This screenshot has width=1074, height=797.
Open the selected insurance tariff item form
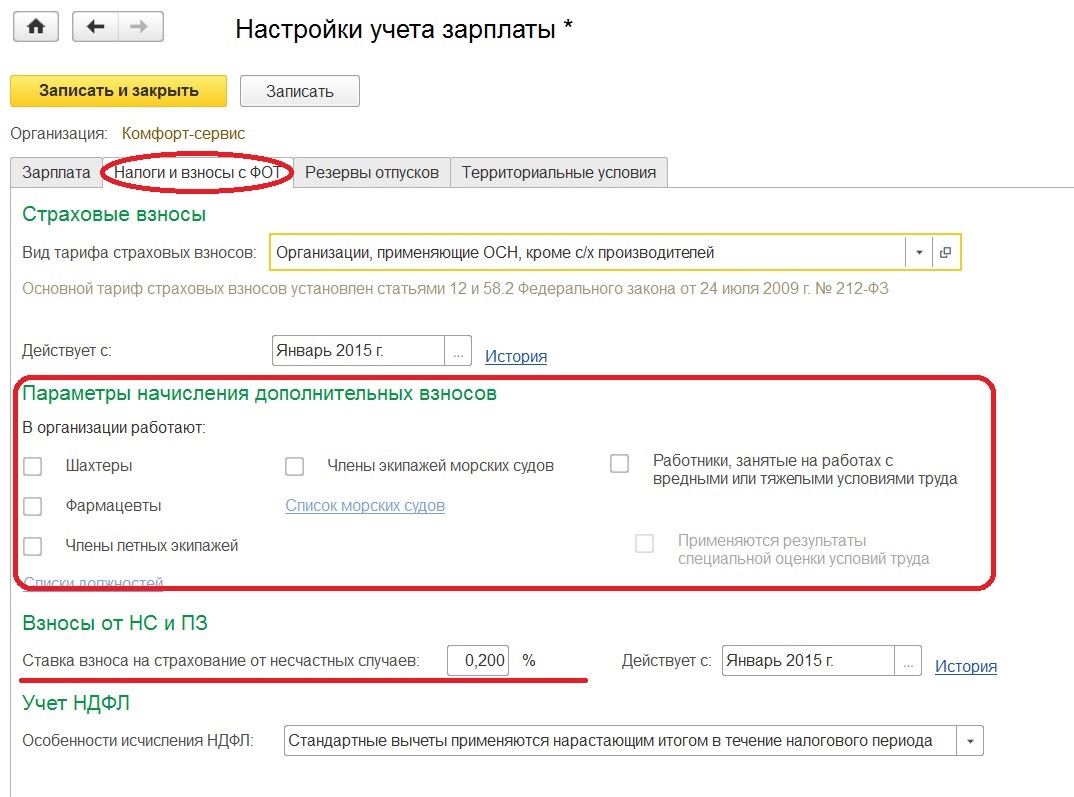(x=945, y=252)
